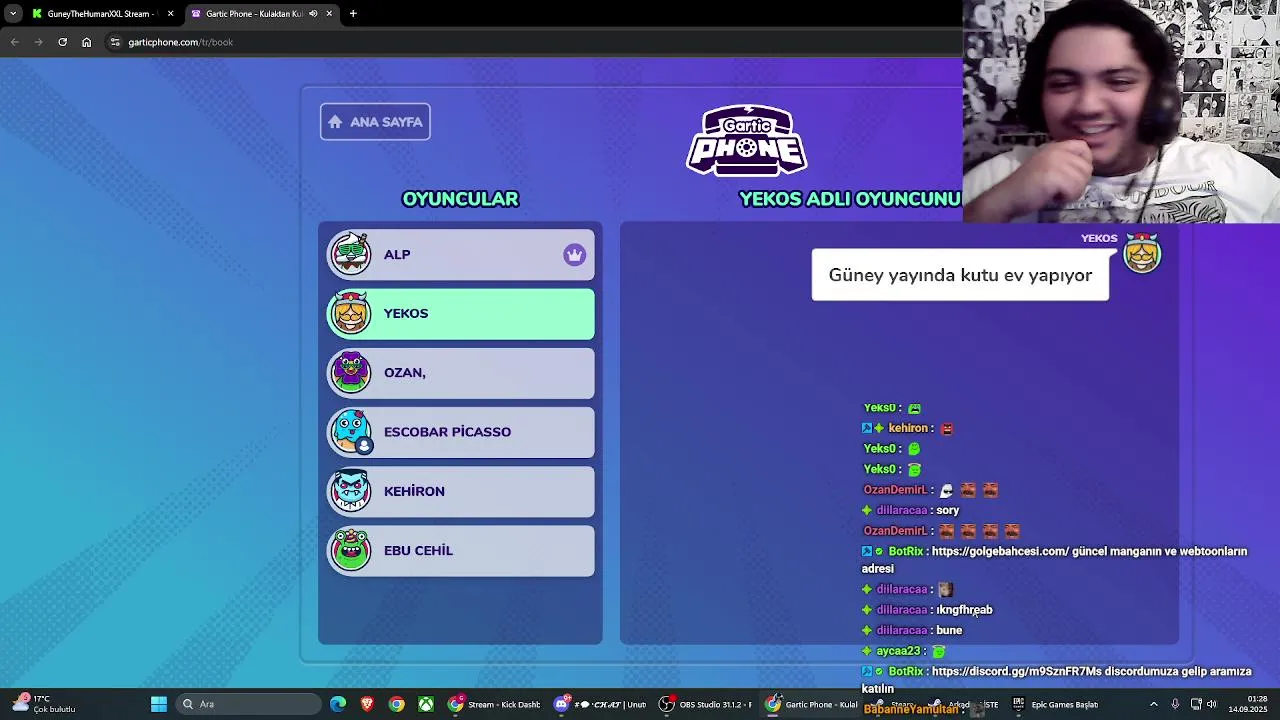Image resolution: width=1280 pixels, height=720 pixels.
Task: Open Gartic Phone Chrome window on taskbar
Action: pyautogui.click(x=812, y=704)
